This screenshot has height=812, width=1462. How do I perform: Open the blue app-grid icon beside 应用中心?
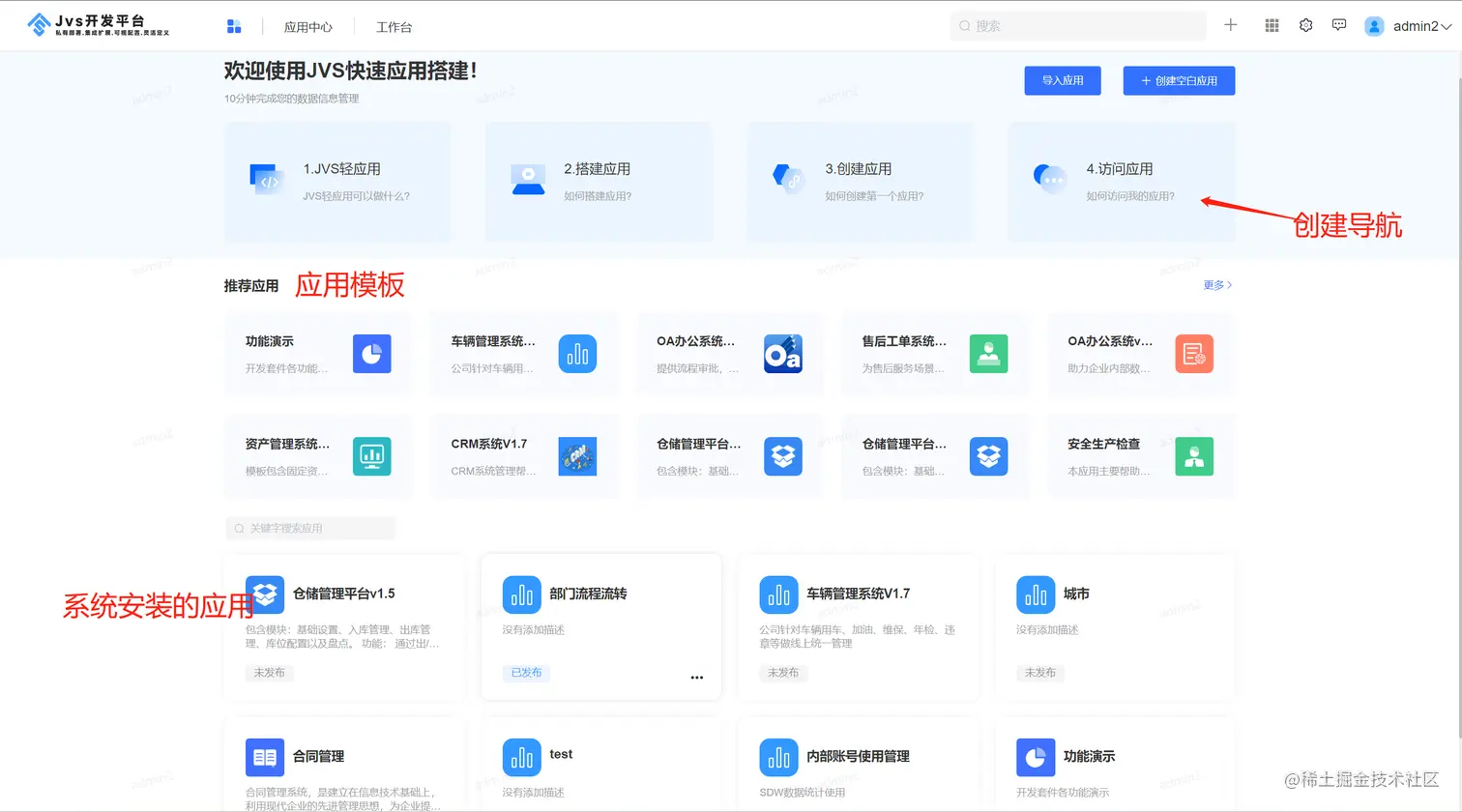[x=234, y=26]
